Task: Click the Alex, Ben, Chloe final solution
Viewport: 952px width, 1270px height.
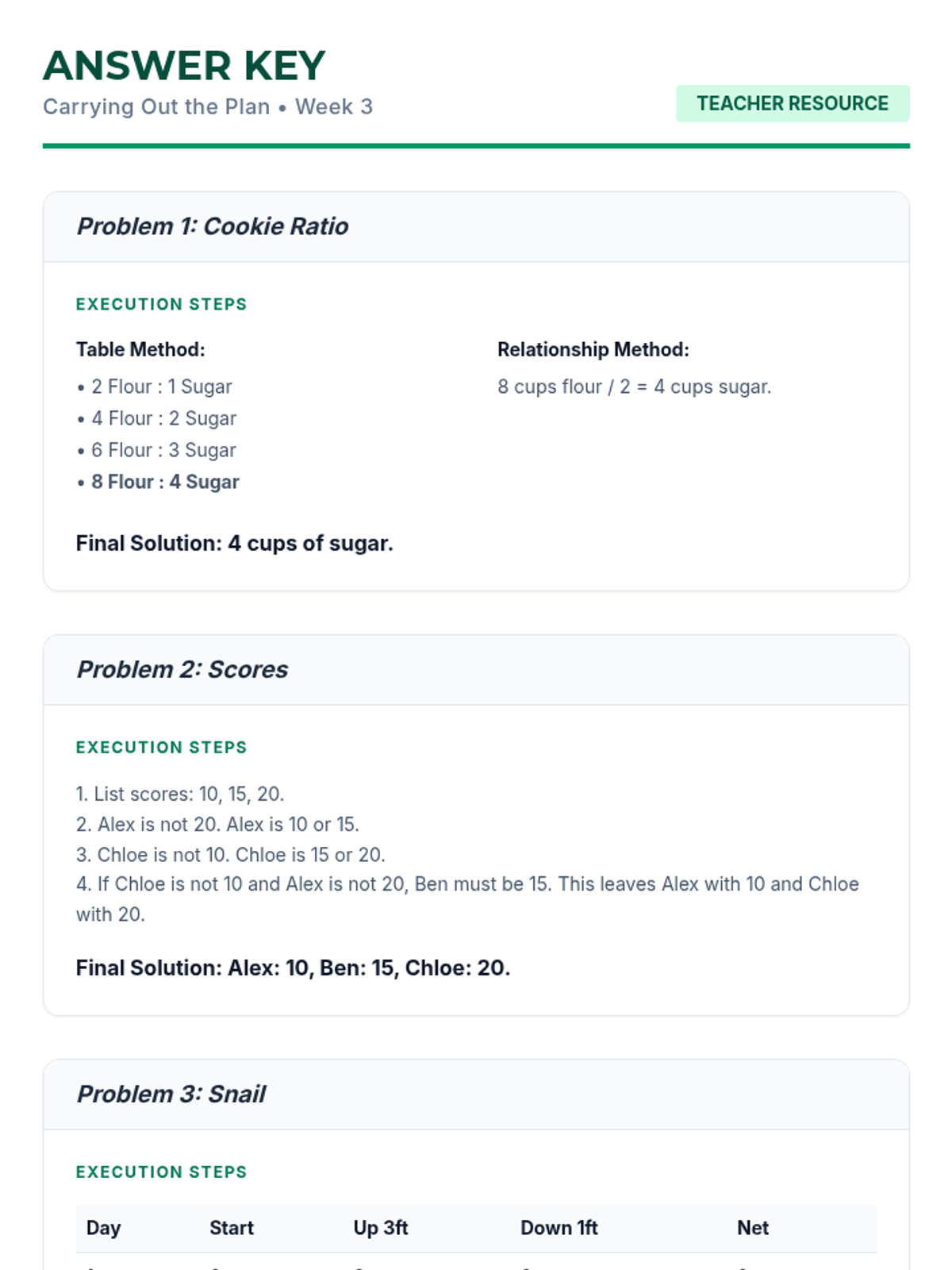Action: point(293,968)
